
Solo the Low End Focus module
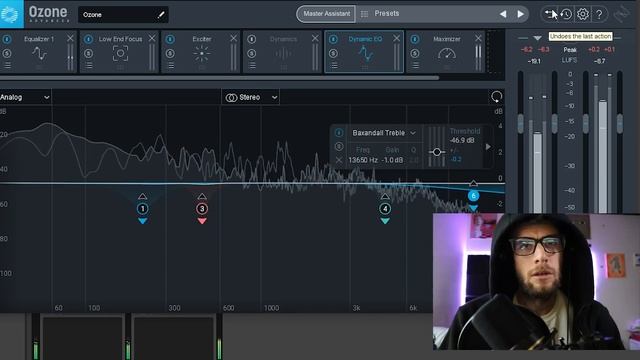[x=89, y=53]
